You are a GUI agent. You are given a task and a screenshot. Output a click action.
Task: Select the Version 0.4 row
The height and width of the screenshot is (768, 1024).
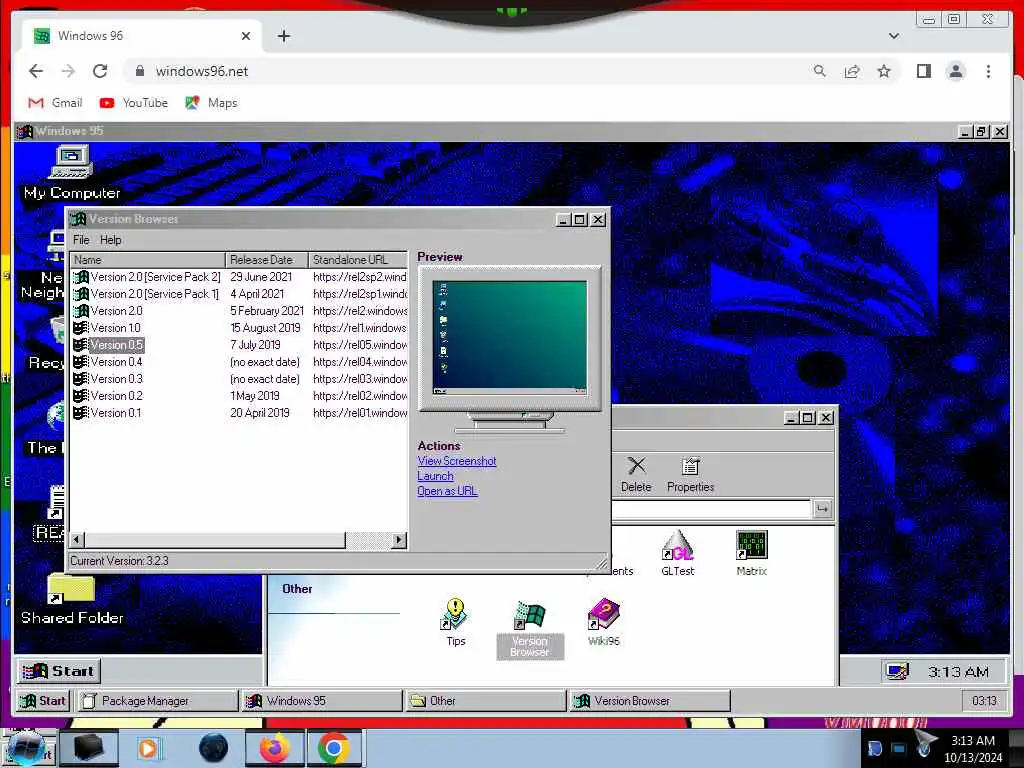239,362
